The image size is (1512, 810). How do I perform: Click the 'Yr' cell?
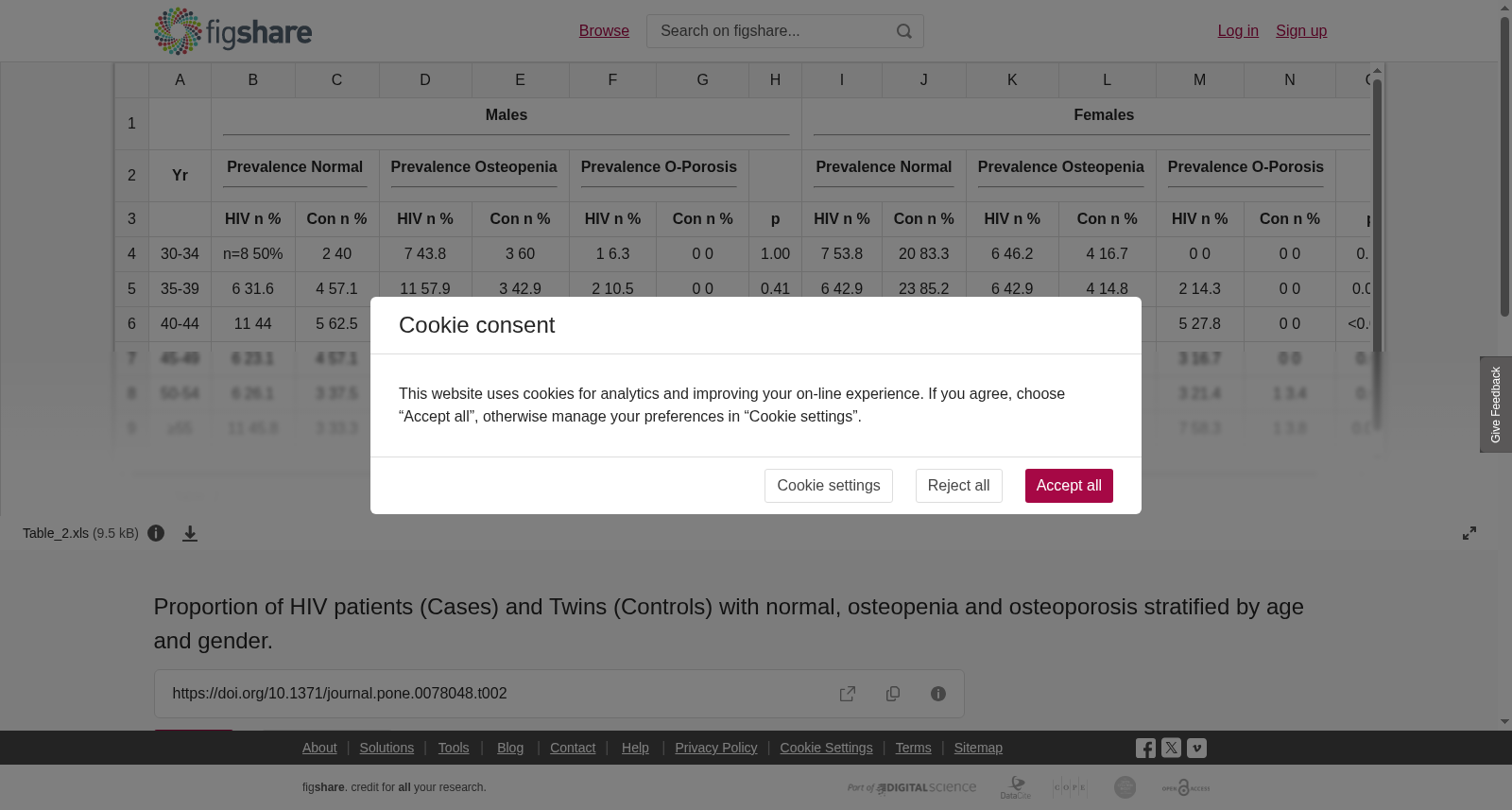[180, 176]
